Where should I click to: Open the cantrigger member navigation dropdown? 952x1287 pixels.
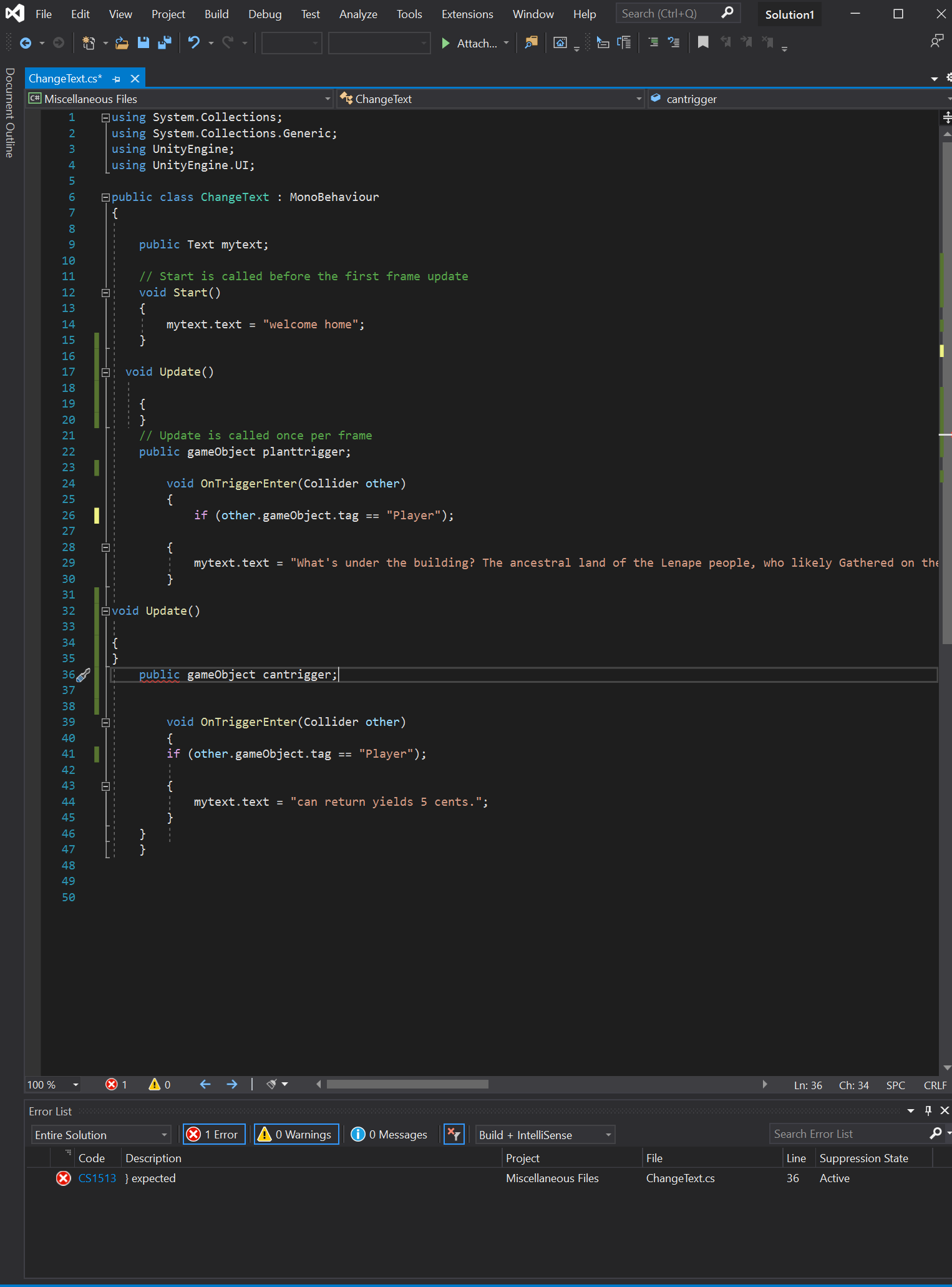coord(800,99)
